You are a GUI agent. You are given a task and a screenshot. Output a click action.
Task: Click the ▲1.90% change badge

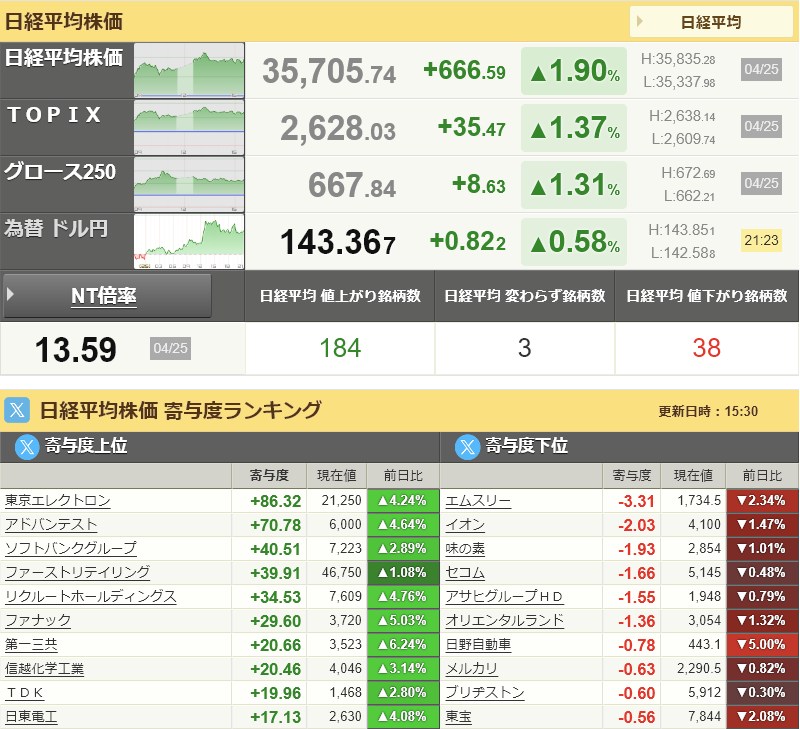pyautogui.click(x=574, y=71)
